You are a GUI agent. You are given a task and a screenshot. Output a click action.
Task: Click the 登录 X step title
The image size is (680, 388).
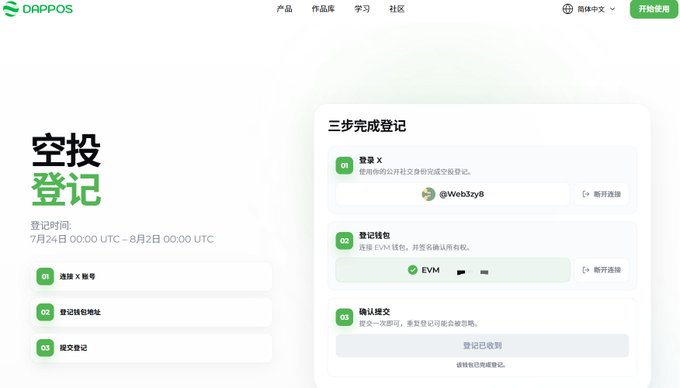(370, 160)
